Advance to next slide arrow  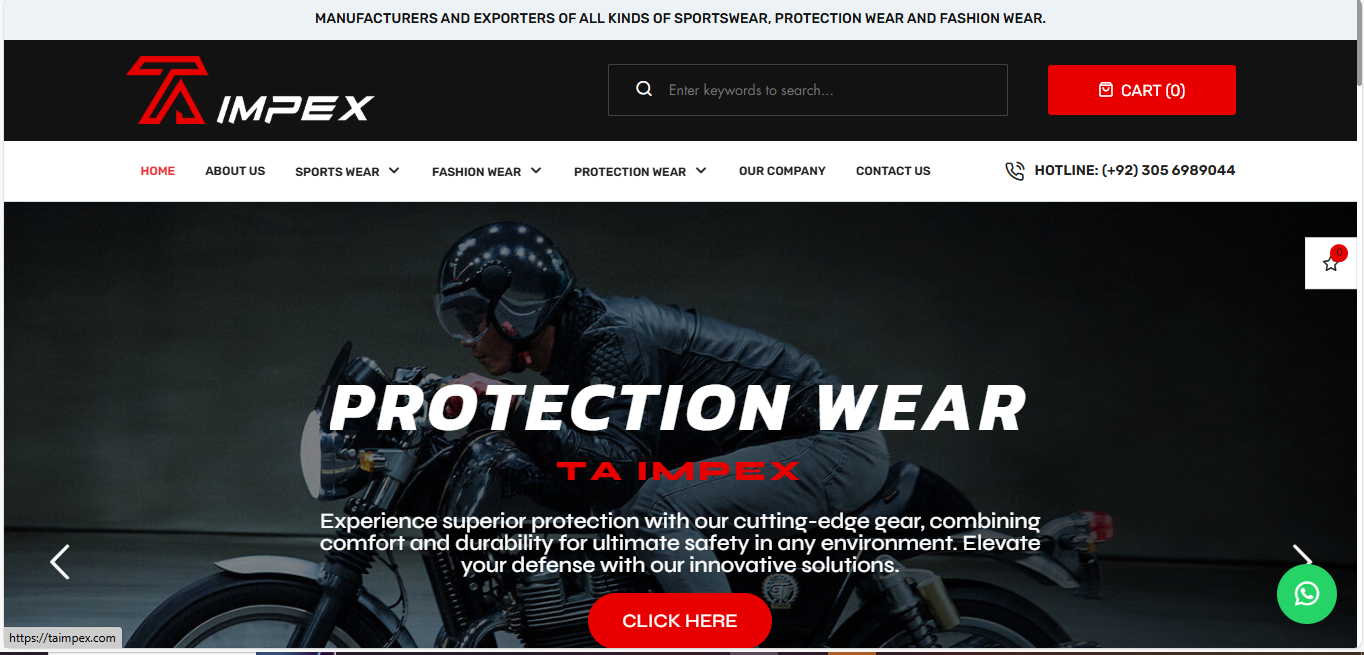pos(1301,556)
